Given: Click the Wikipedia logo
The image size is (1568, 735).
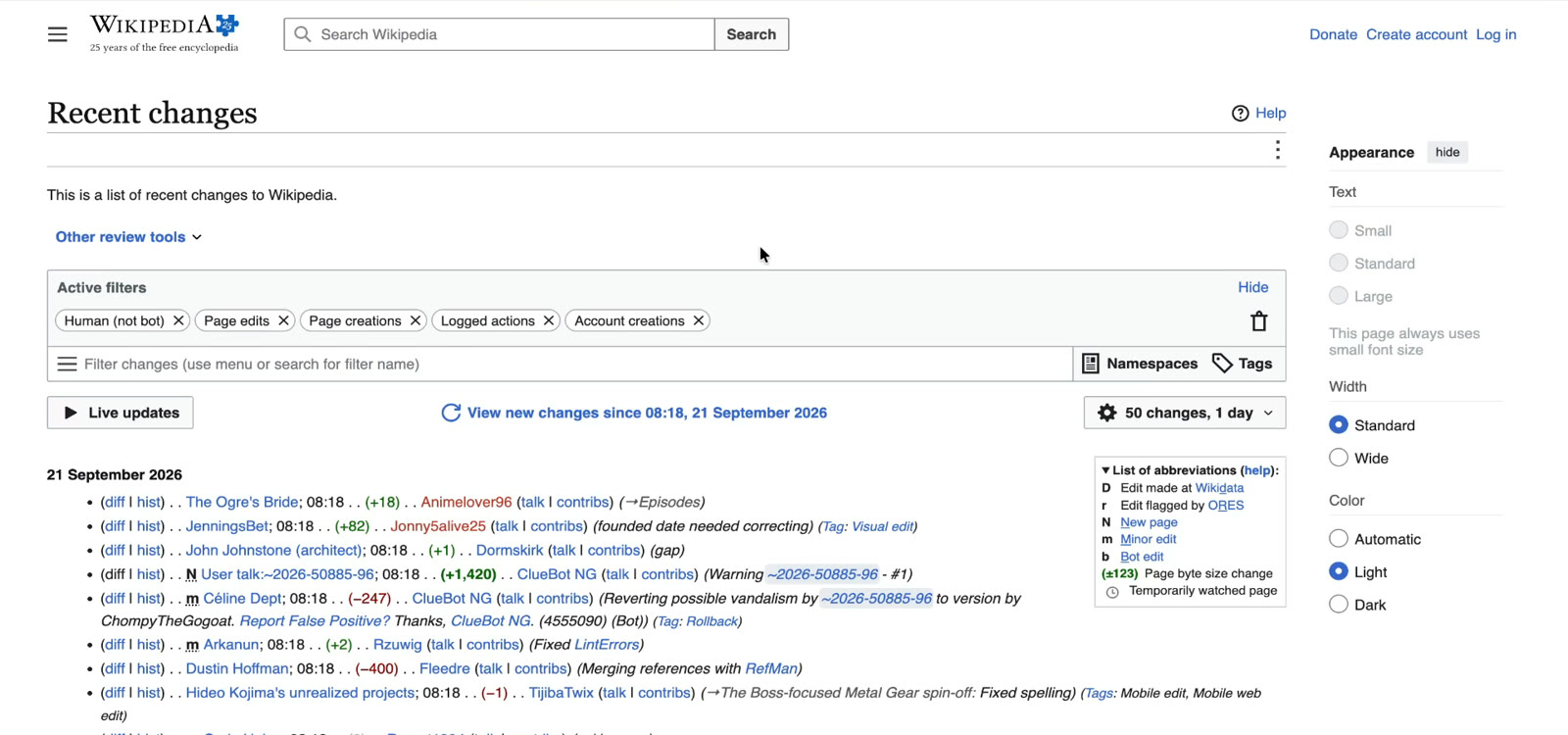Looking at the screenshot, I should tap(165, 33).
